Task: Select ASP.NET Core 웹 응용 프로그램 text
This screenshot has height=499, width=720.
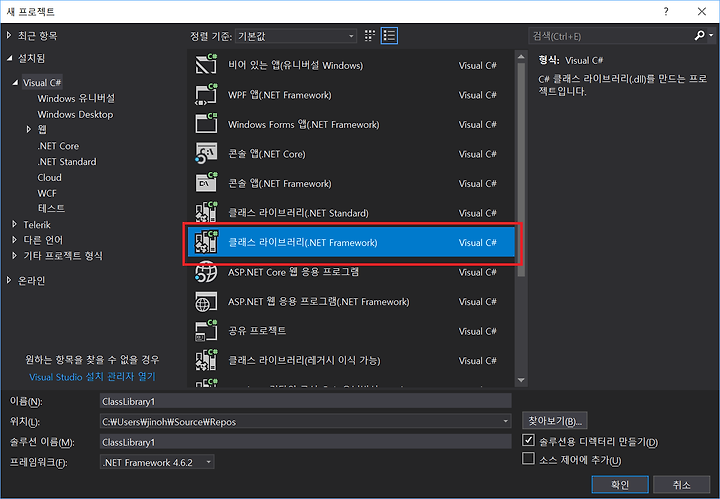Action: click(293, 272)
